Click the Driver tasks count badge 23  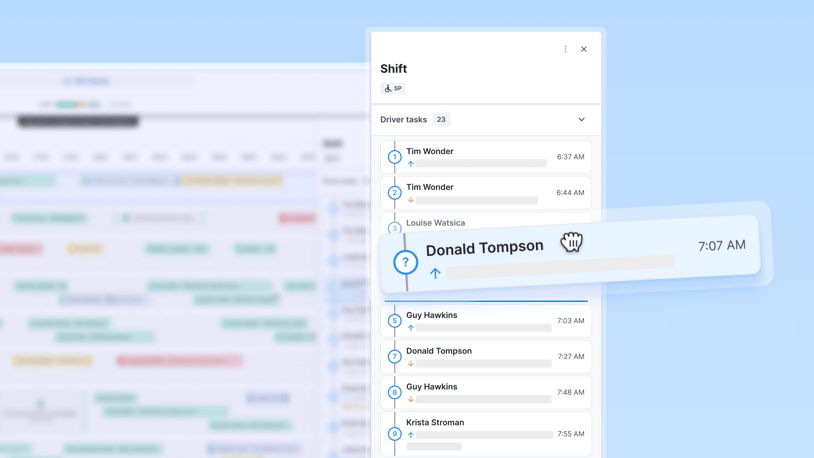coord(441,119)
